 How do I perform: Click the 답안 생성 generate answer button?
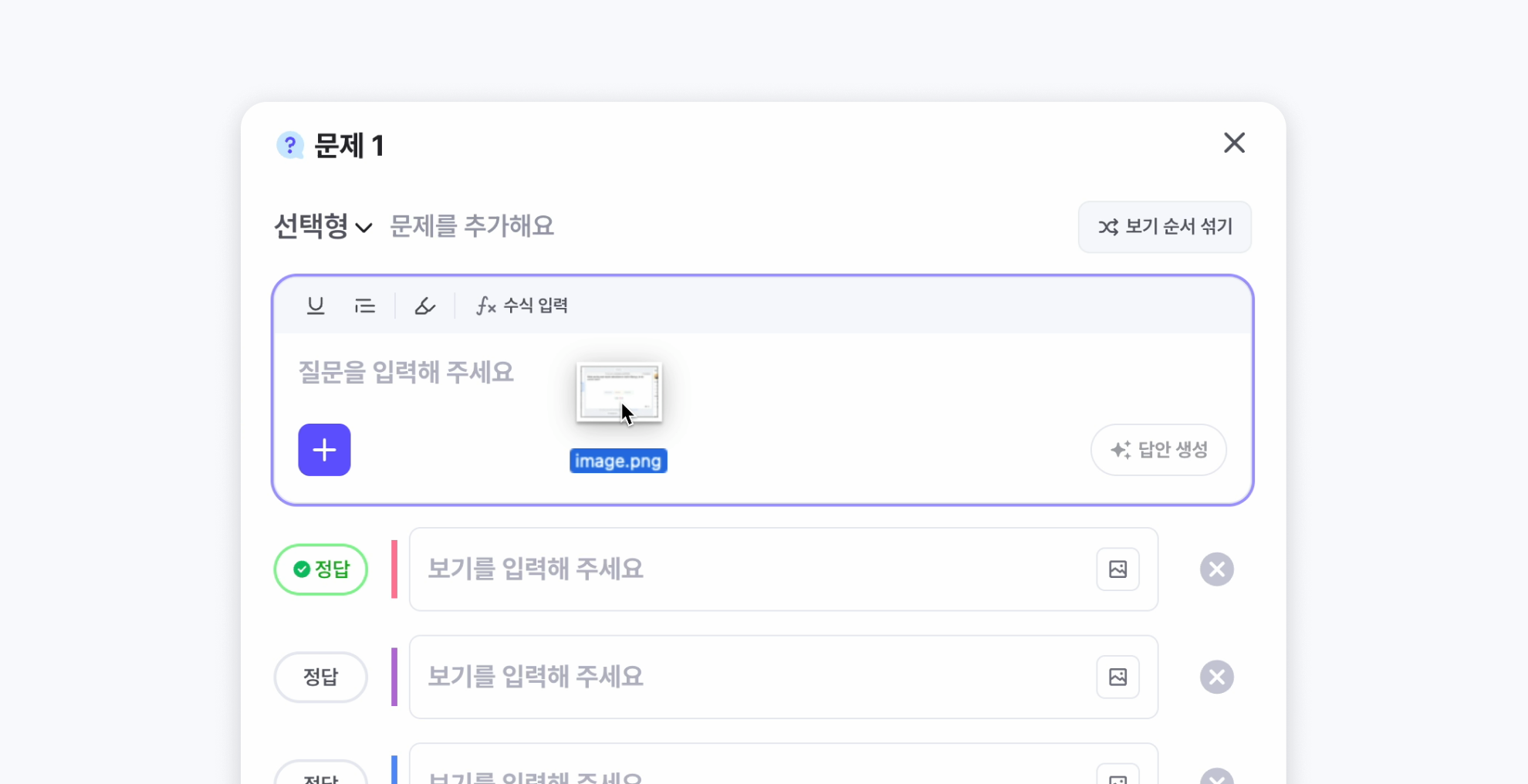(1158, 450)
